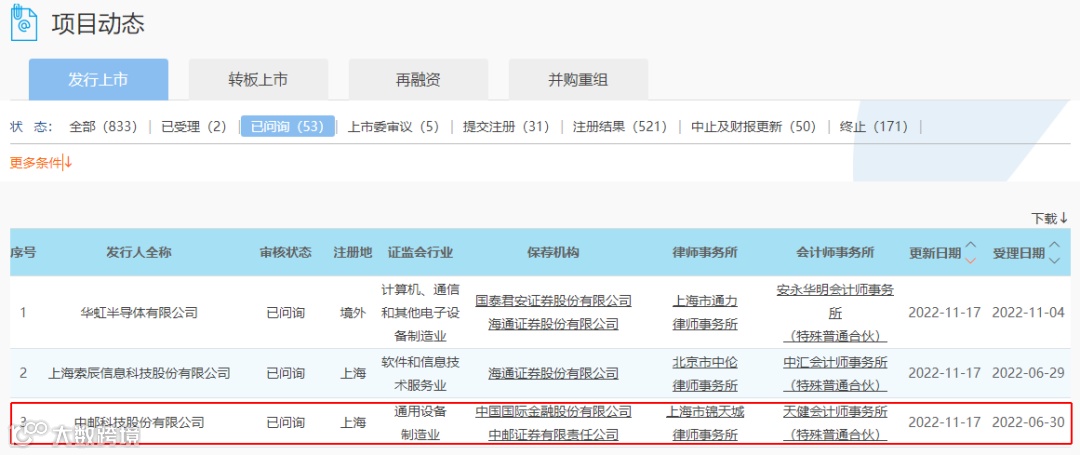This screenshot has width=1080, height=455.
Task: Open 中邮证券有限责任公司 sponsor link
Action: (x=554, y=434)
